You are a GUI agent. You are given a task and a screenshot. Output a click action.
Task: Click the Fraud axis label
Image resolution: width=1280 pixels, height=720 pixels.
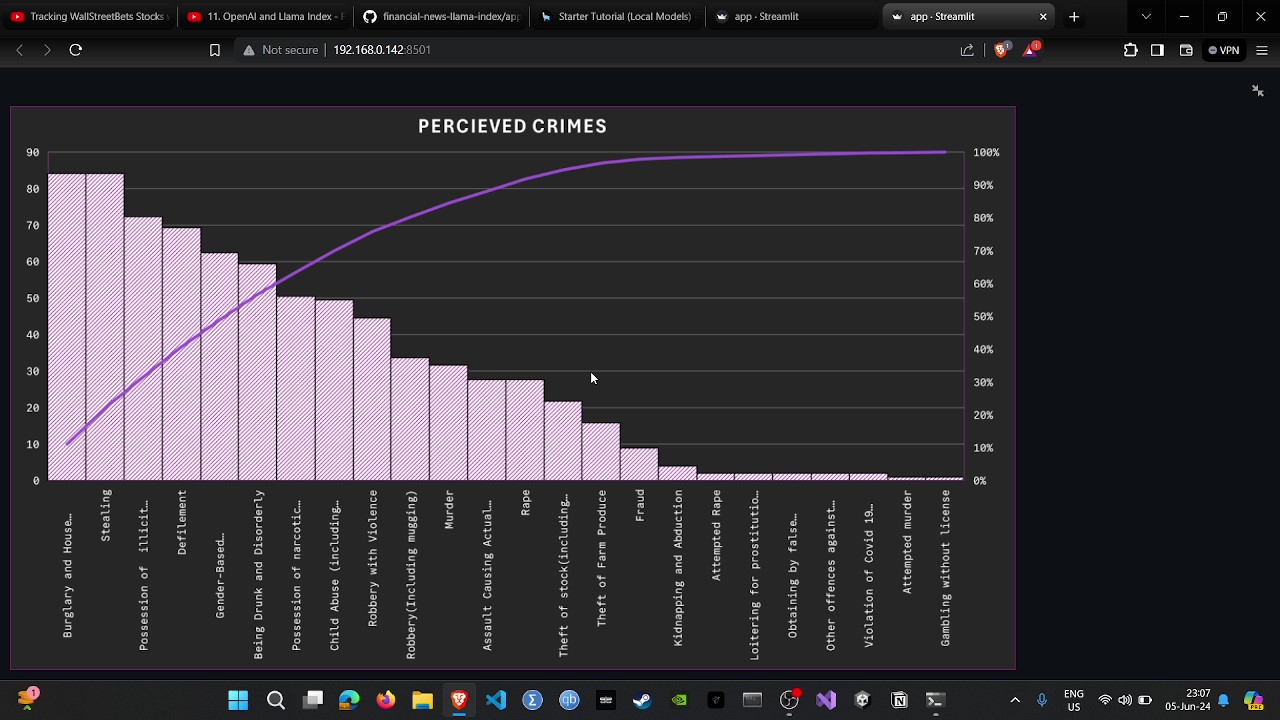tap(640, 505)
